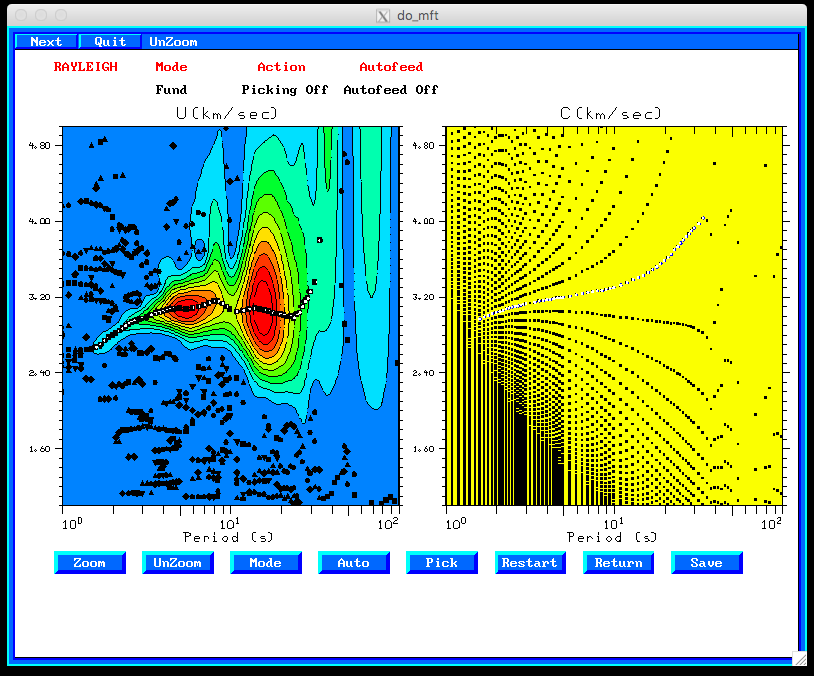Change the Mode using bottom button
The image size is (814, 676).
266,563
